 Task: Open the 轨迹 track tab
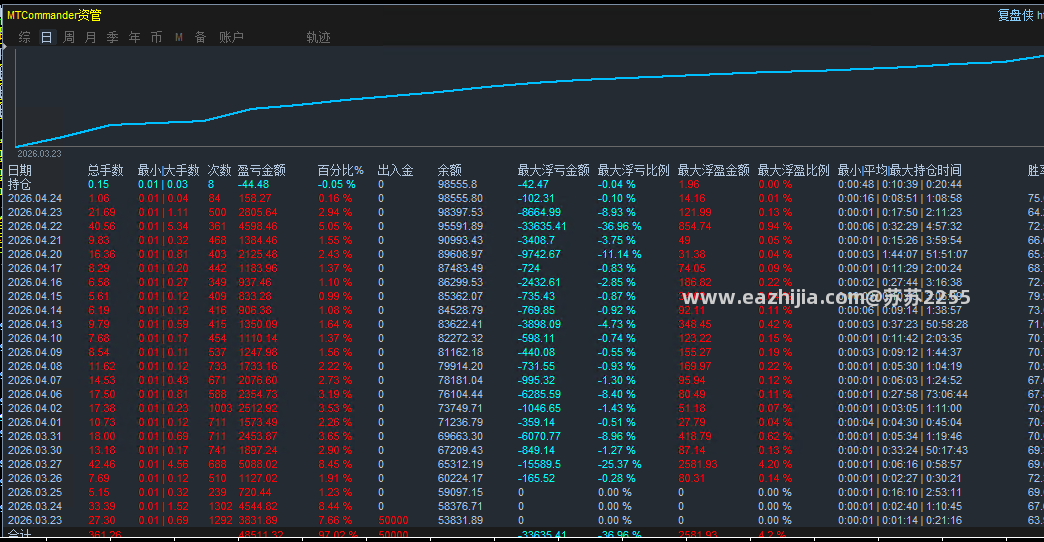318,37
